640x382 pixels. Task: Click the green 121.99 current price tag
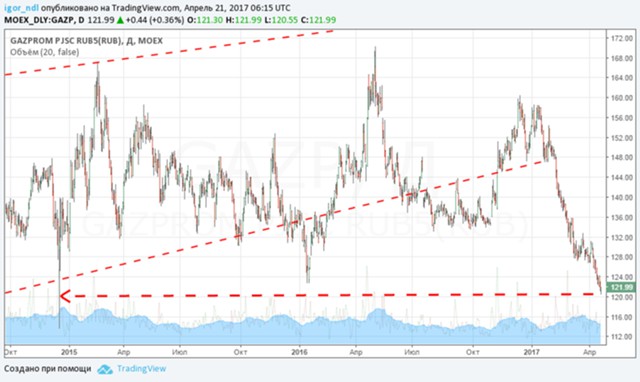tap(621, 287)
